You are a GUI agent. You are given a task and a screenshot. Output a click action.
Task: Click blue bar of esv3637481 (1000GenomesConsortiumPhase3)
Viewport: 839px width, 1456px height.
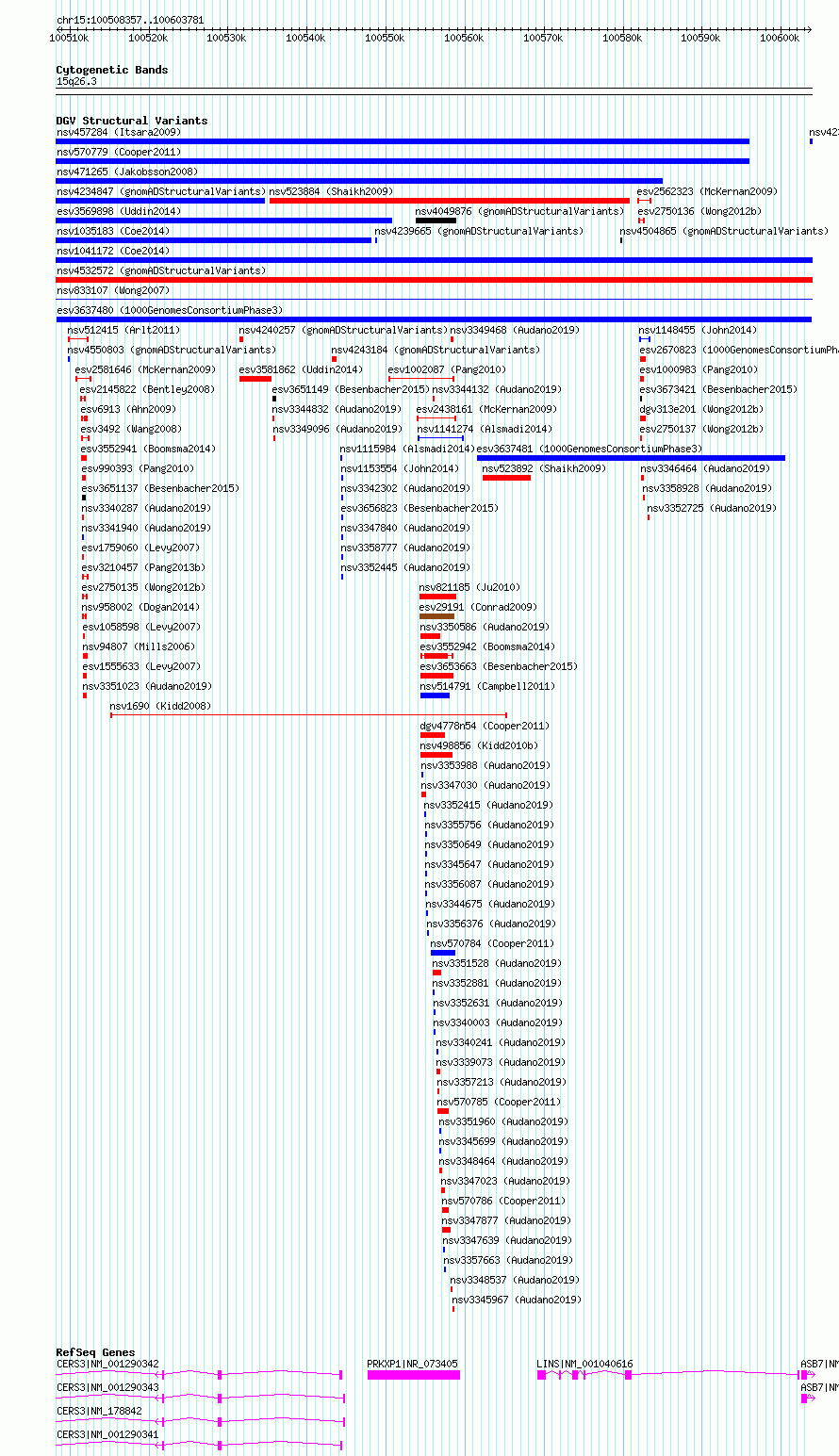(x=631, y=458)
